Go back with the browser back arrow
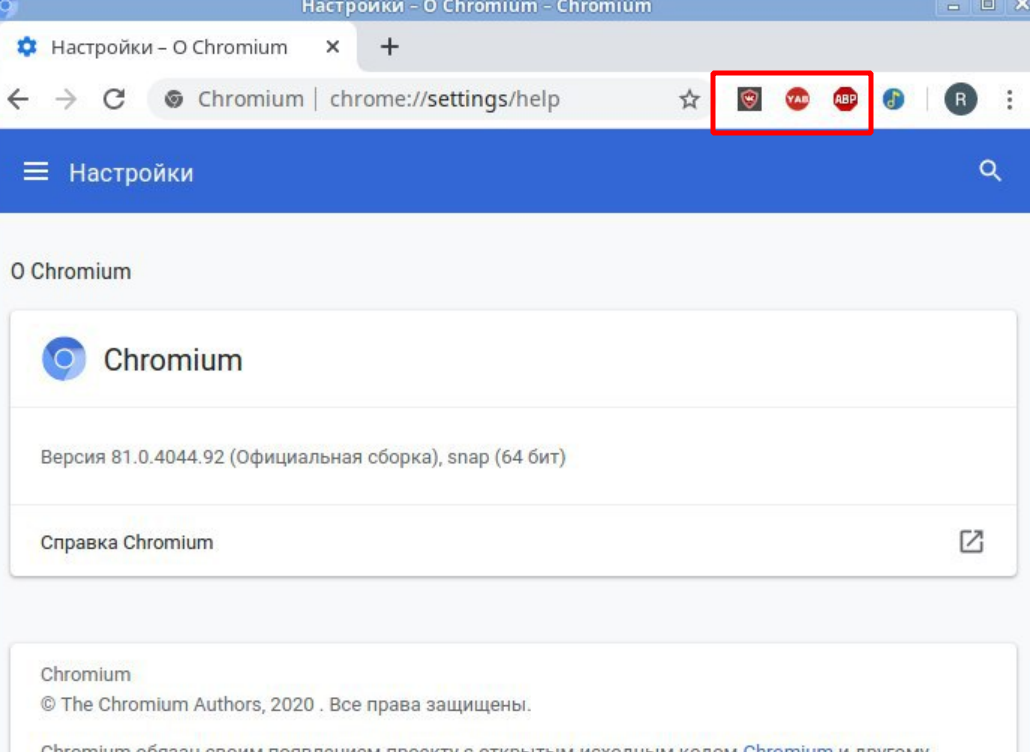 point(18,99)
